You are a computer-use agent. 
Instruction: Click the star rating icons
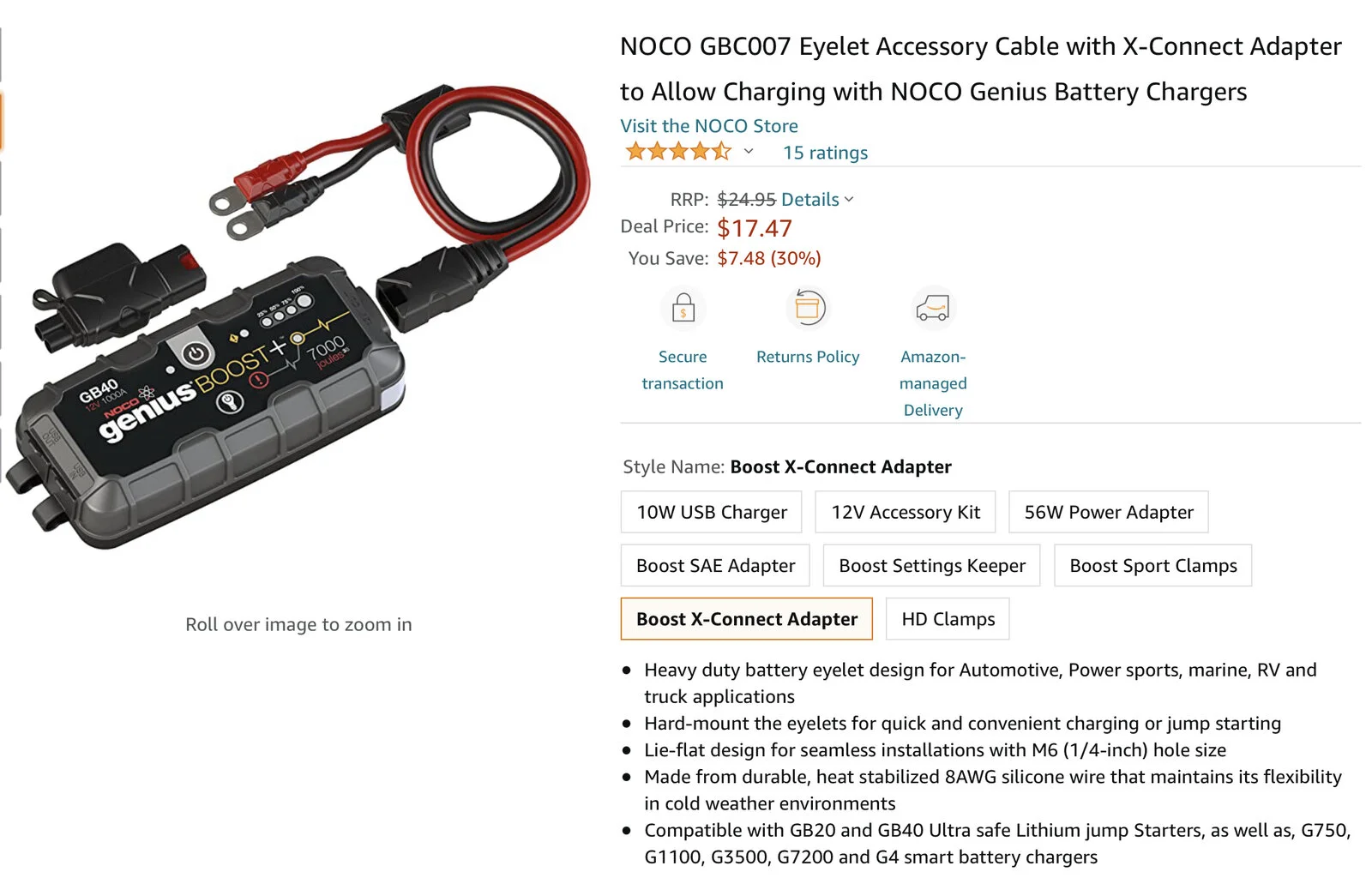click(678, 152)
